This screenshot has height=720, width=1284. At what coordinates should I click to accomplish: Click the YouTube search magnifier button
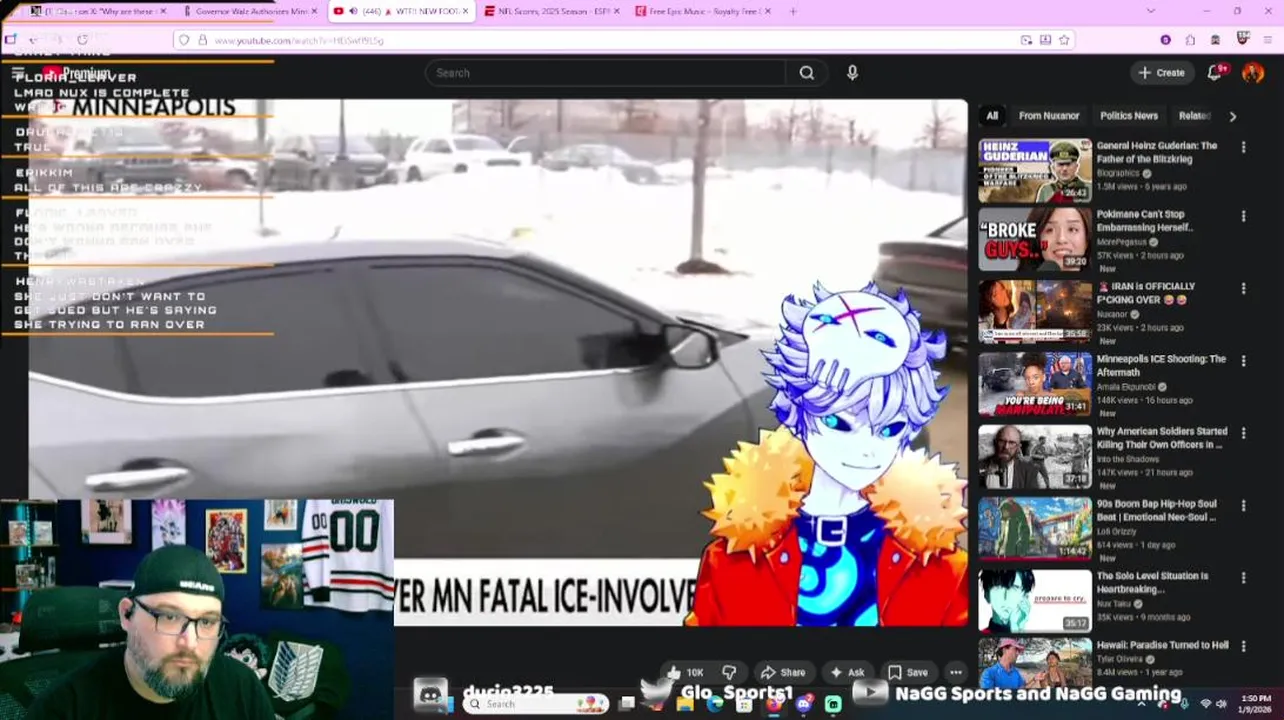click(x=806, y=73)
